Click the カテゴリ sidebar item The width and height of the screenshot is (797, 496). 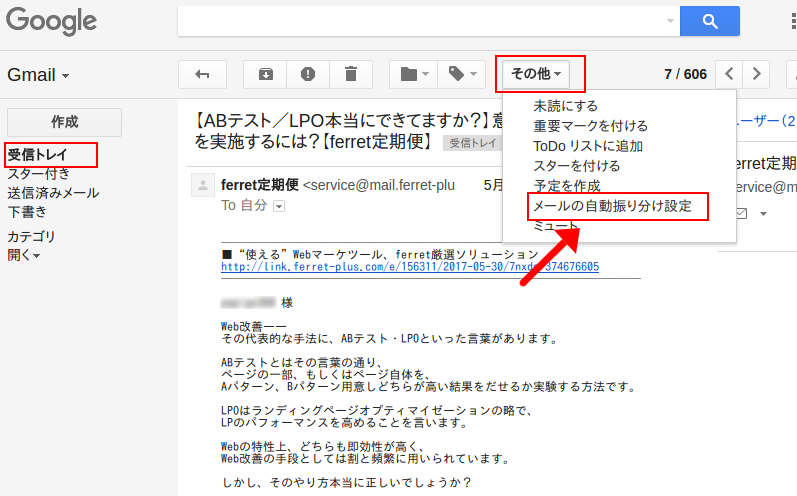[x=31, y=236]
